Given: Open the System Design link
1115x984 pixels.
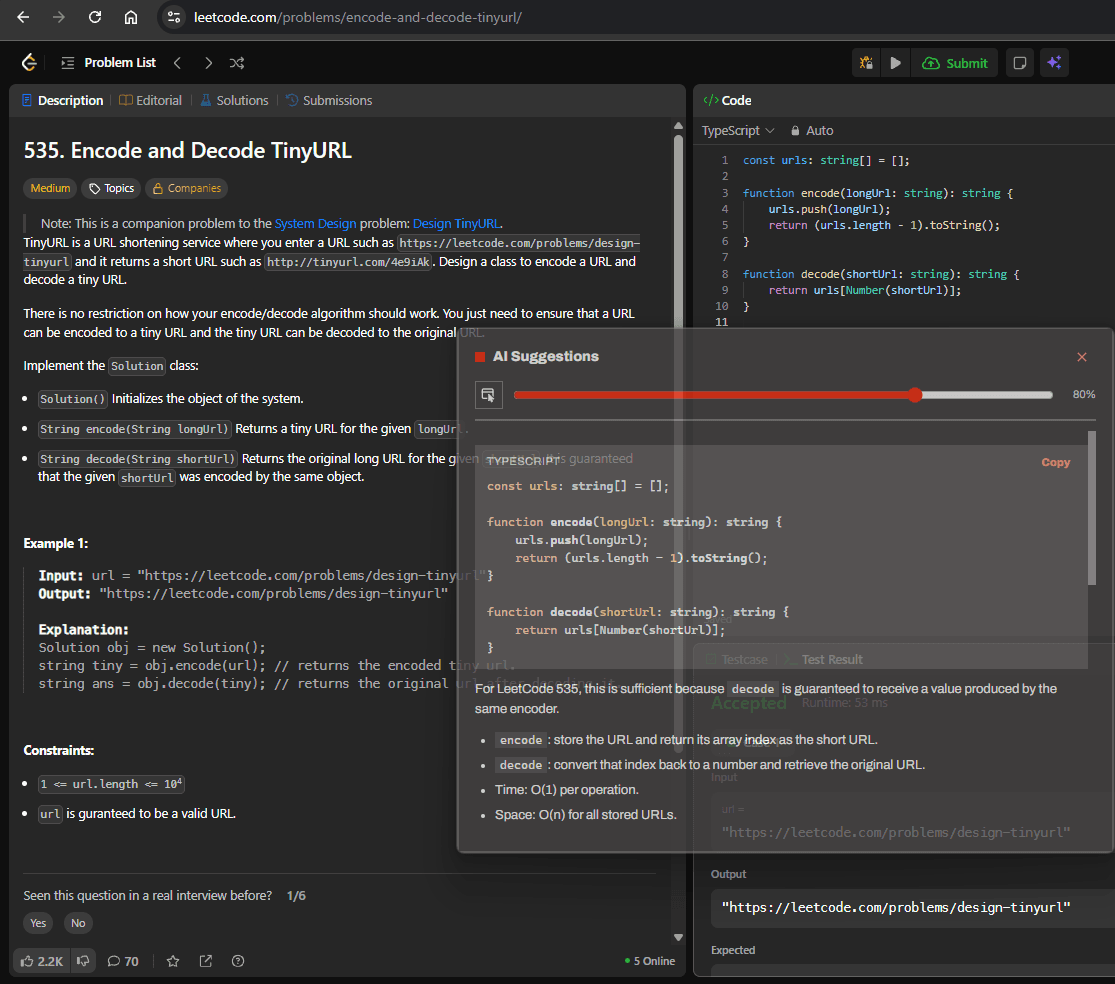Looking at the screenshot, I should tap(315, 223).
